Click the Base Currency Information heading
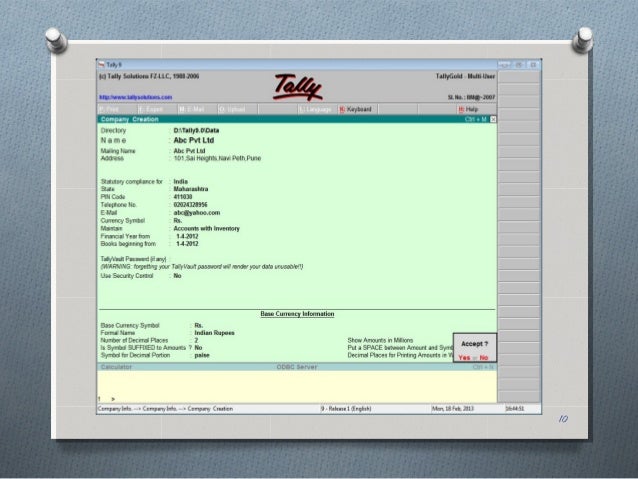638x479 pixels. pos(297,314)
